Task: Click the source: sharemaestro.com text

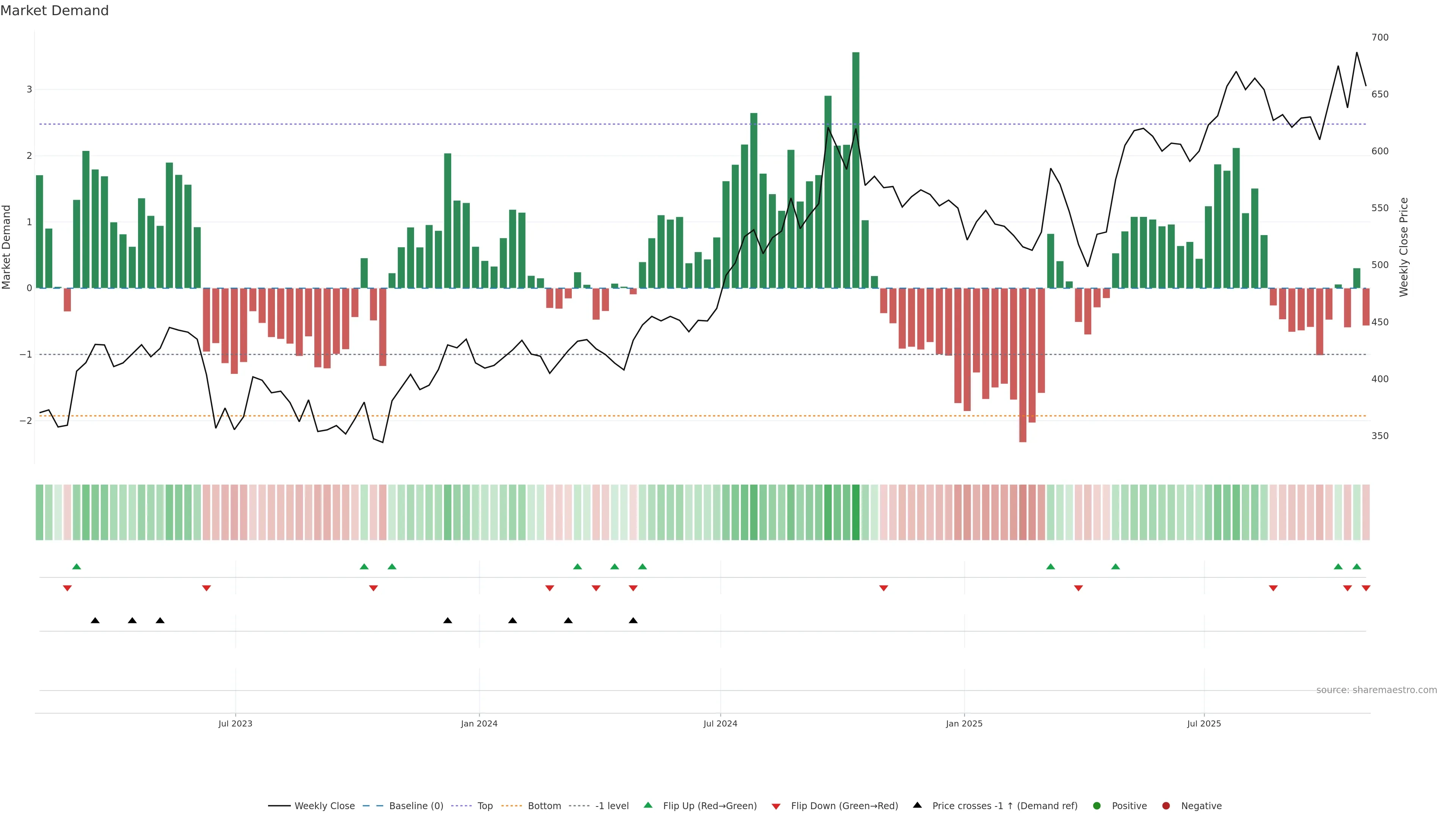Action: point(1376,690)
